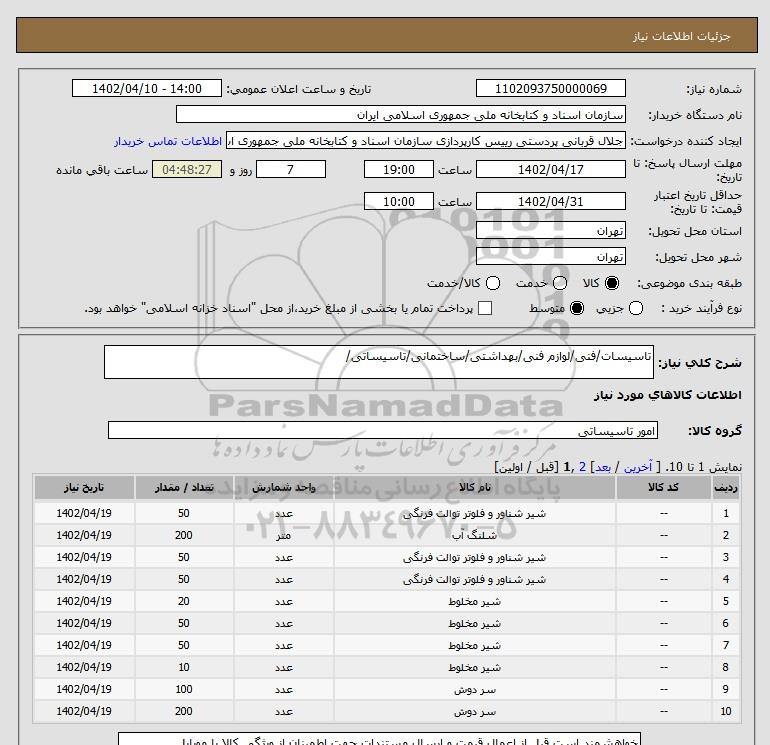Image resolution: width=770 pixels, height=745 pixels.
Task: Click quantity 100 in row 9
Action: [x=184, y=690]
